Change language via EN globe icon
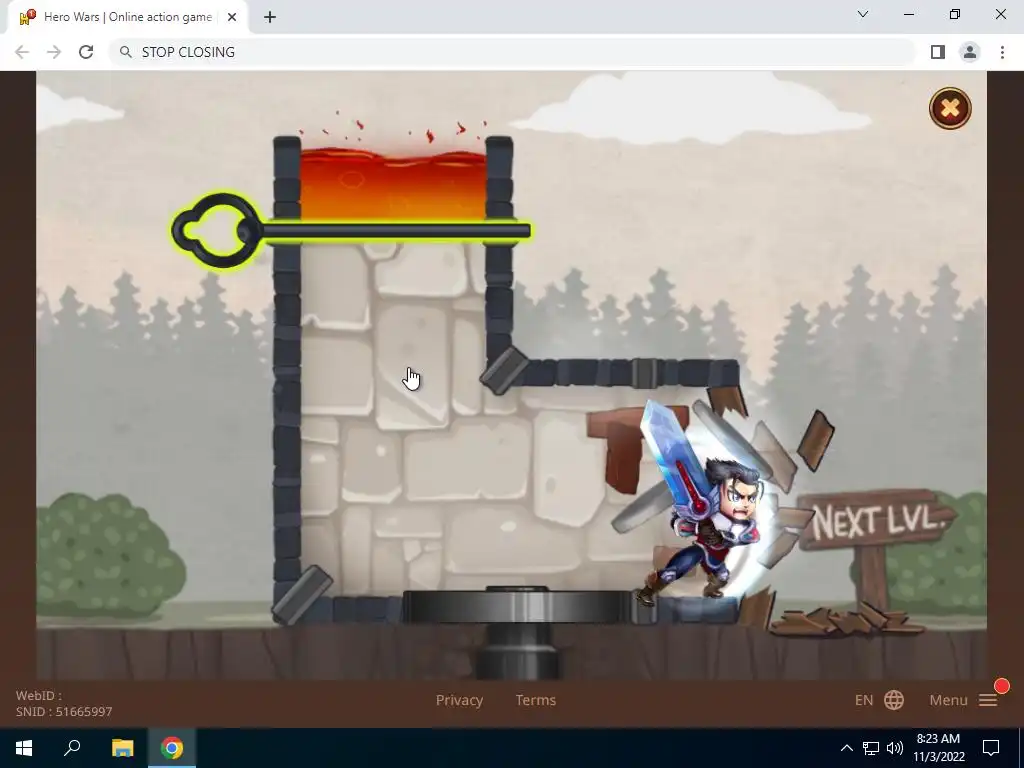 pos(879,700)
